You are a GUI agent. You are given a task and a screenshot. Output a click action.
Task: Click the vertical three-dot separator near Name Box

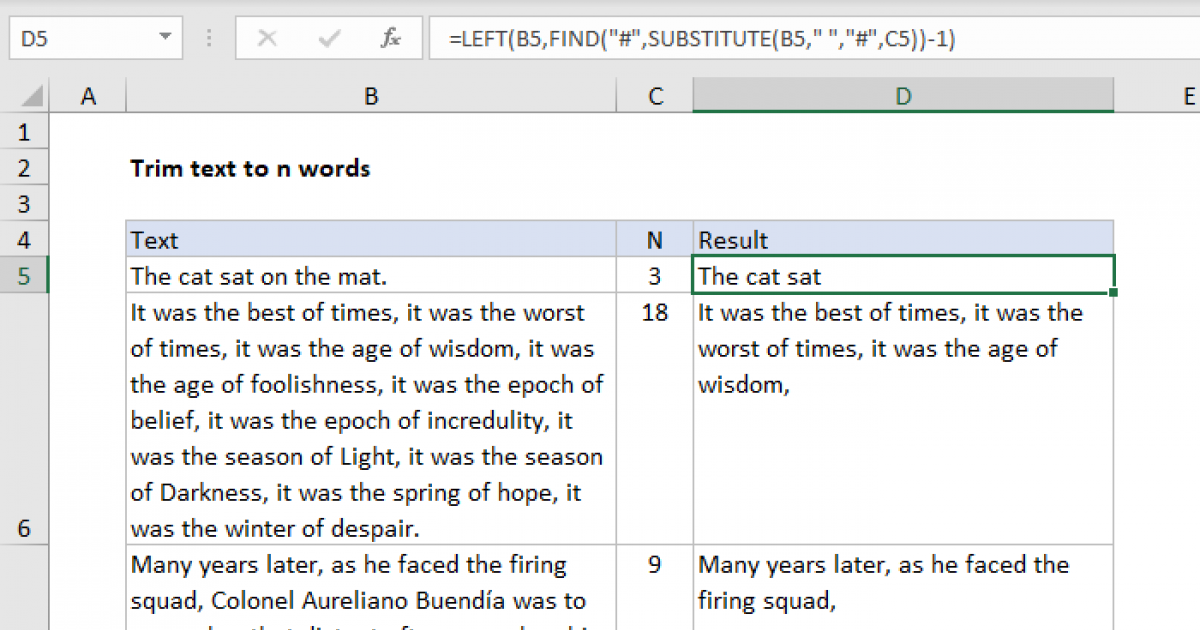208,38
